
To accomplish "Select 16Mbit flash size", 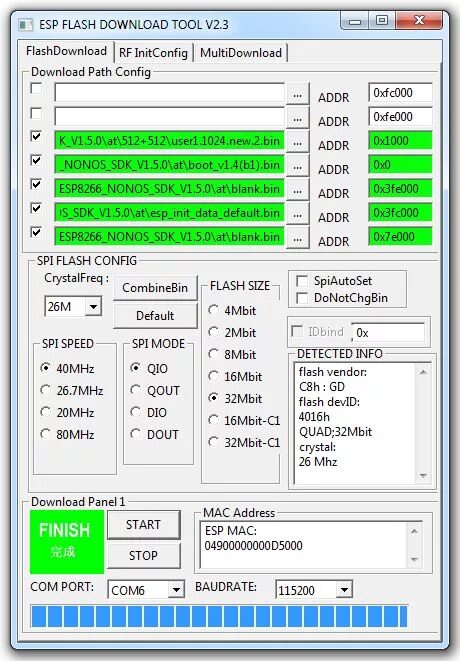I will click(x=235, y=376).
